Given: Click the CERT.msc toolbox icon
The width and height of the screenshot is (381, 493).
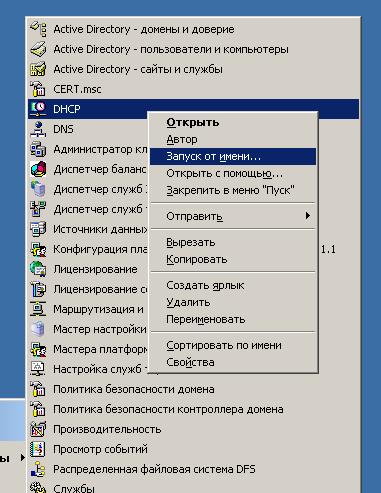Looking at the screenshot, I should [38, 89].
